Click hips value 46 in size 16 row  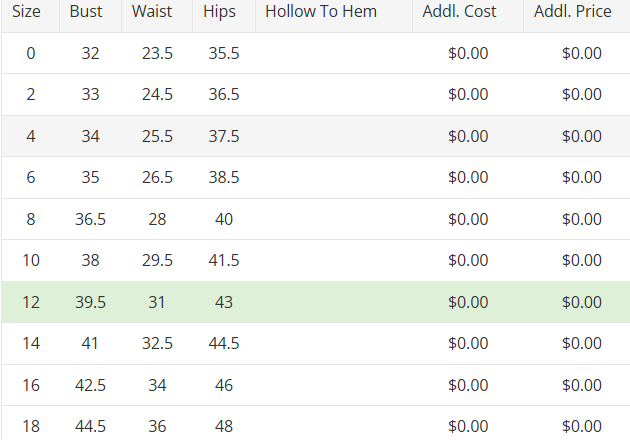click(x=224, y=385)
